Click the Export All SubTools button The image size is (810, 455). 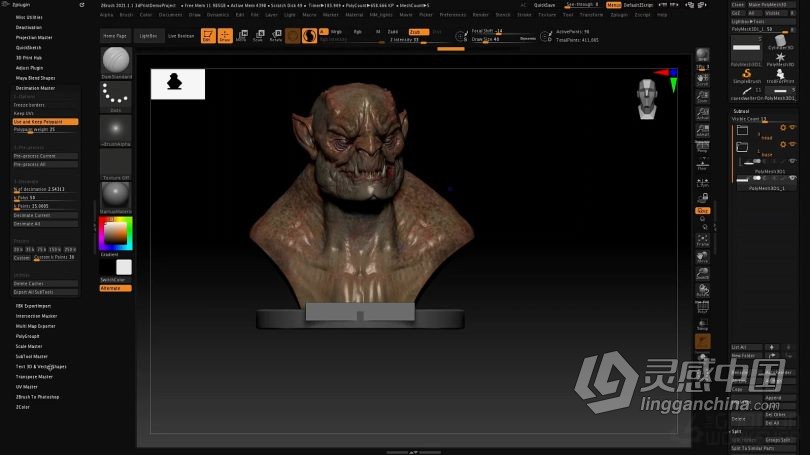pyautogui.click(x=45, y=292)
